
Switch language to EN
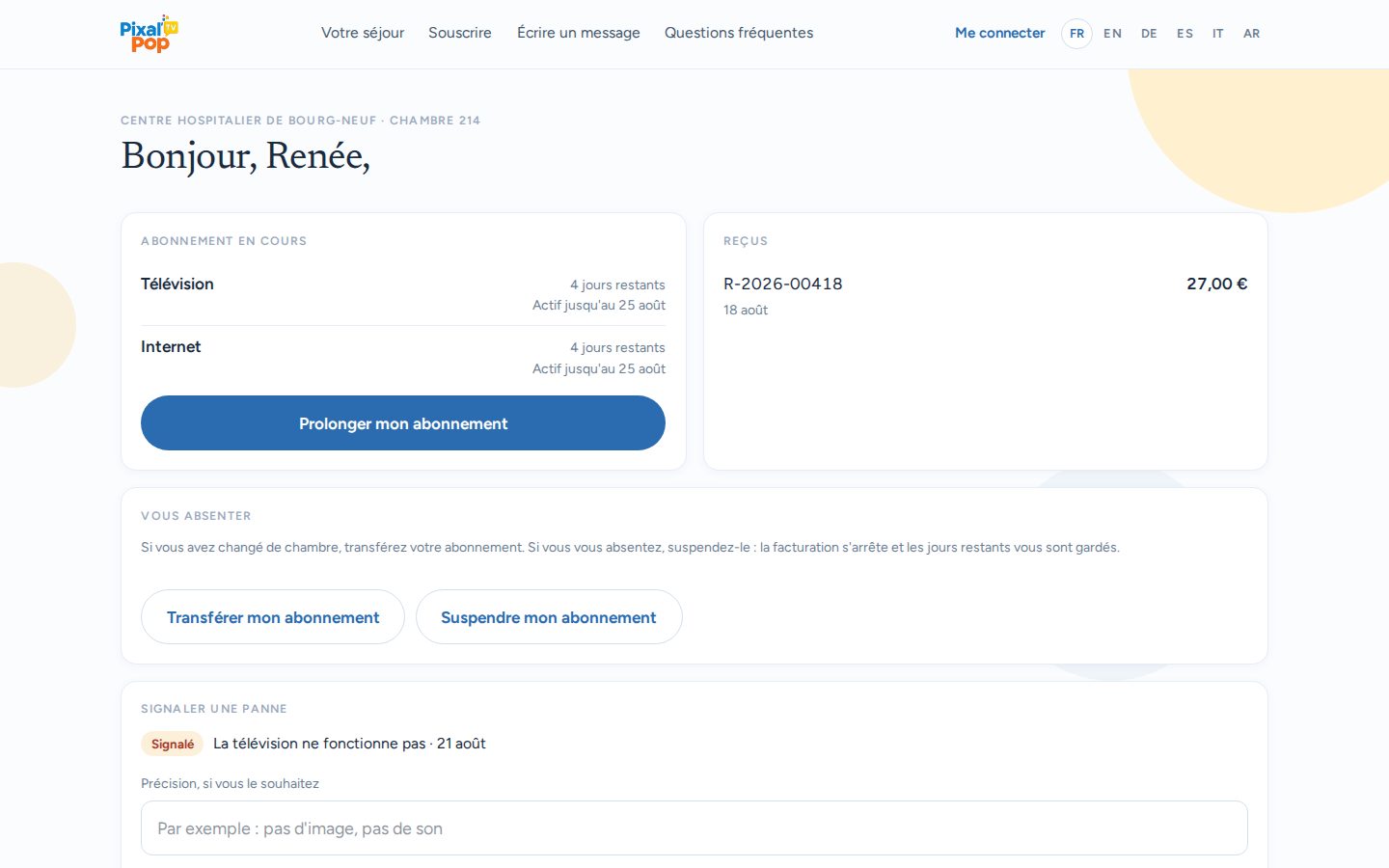[x=1113, y=34]
